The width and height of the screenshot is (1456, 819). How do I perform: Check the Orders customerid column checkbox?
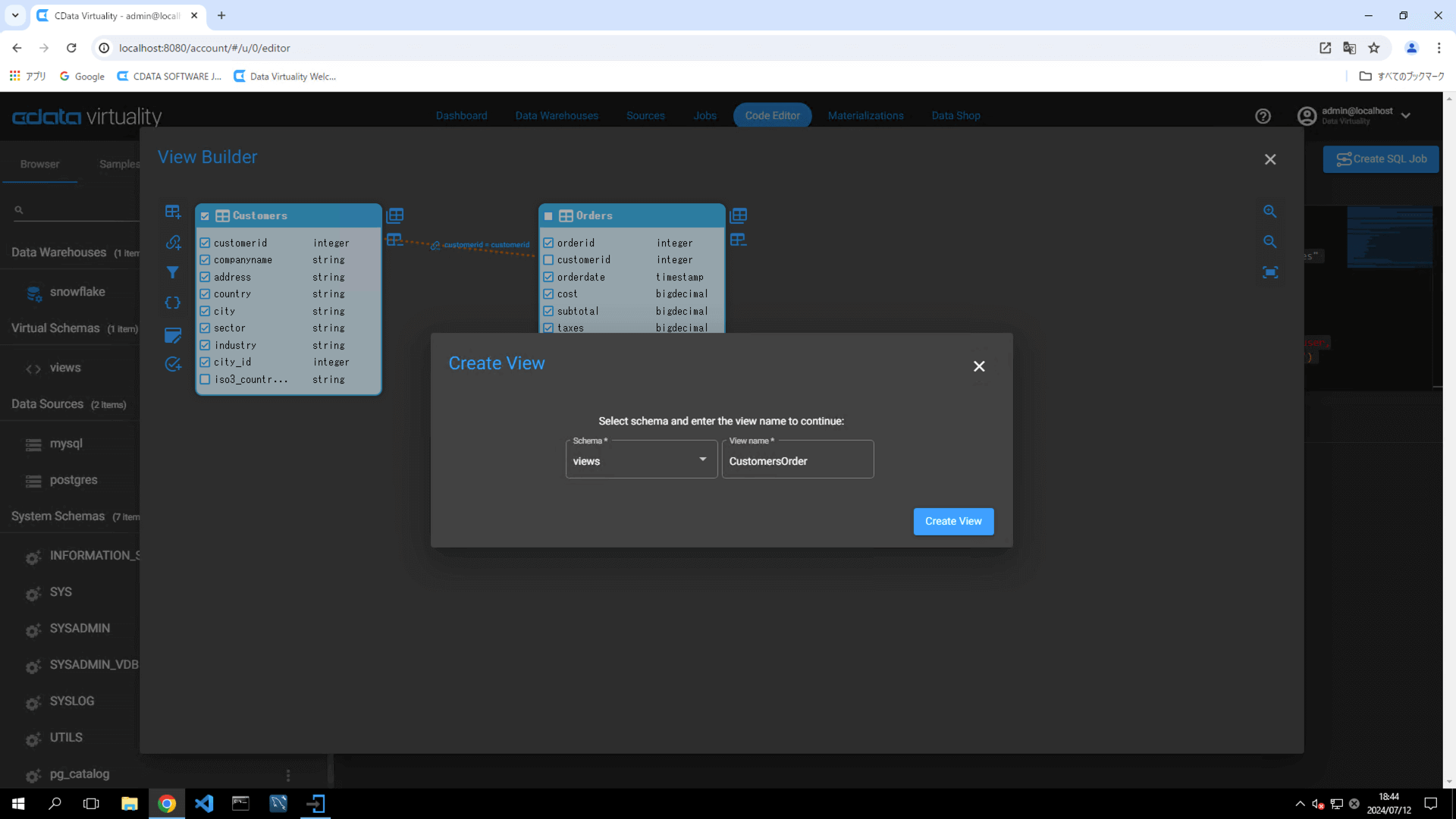(548, 260)
